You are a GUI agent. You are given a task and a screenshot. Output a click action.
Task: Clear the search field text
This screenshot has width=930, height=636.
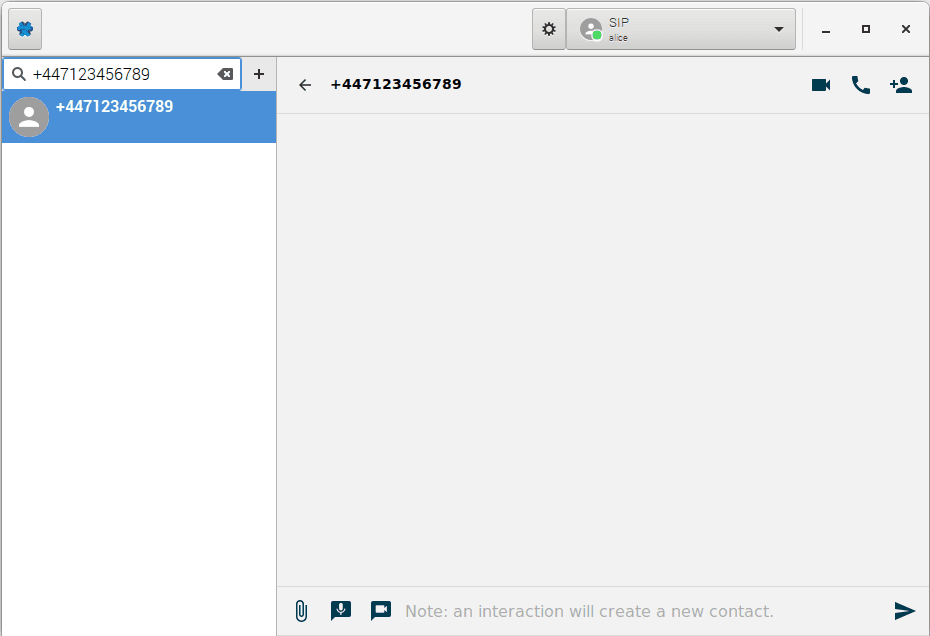tap(226, 74)
